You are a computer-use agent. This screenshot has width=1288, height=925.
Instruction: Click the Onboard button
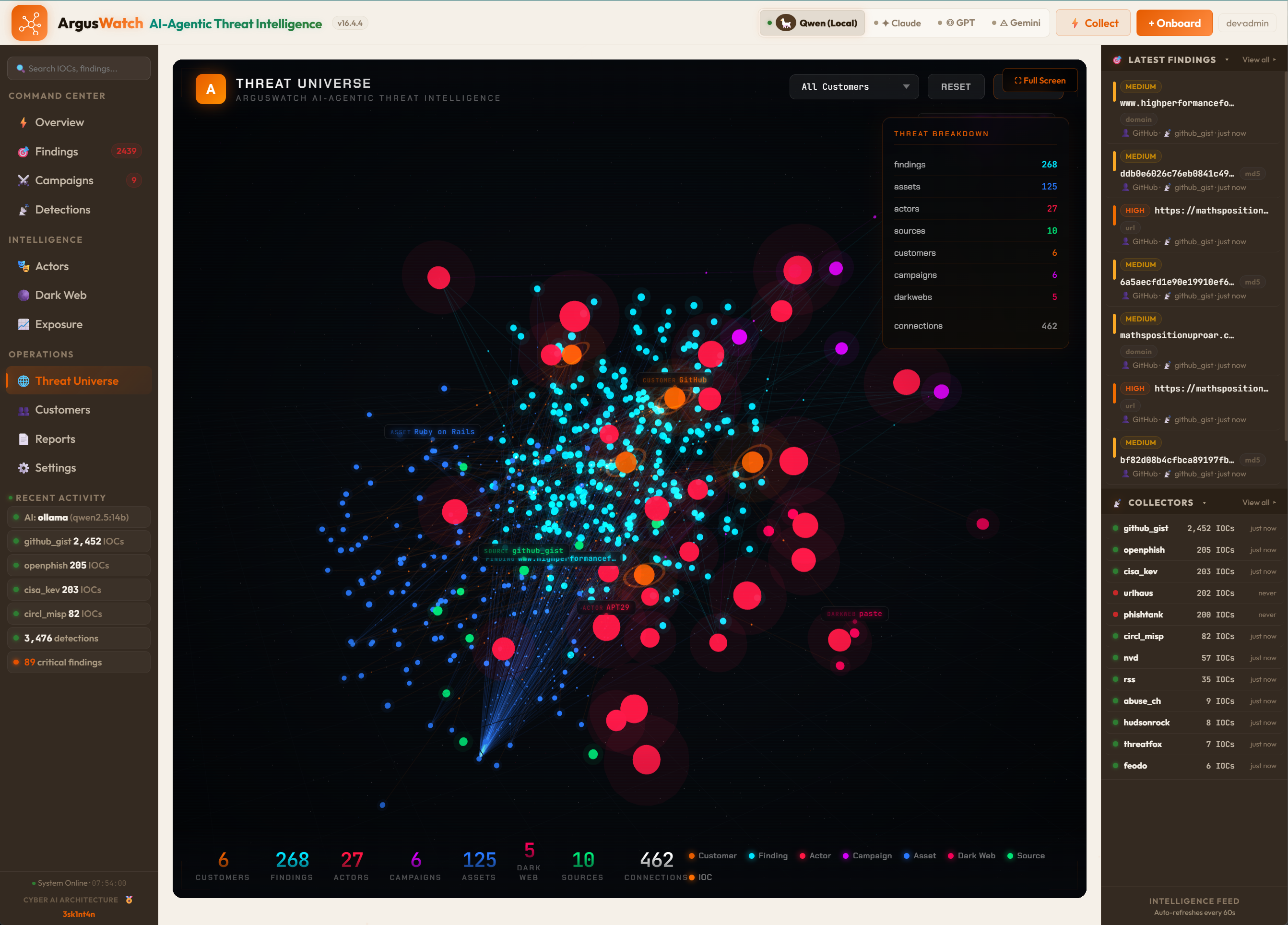point(1173,24)
